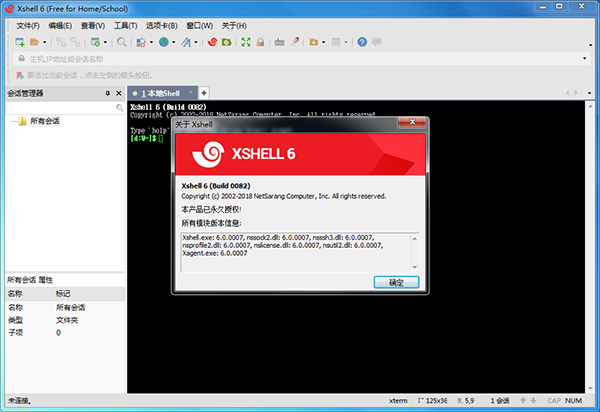Close the 关于 Xshell dialog

[412, 122]
